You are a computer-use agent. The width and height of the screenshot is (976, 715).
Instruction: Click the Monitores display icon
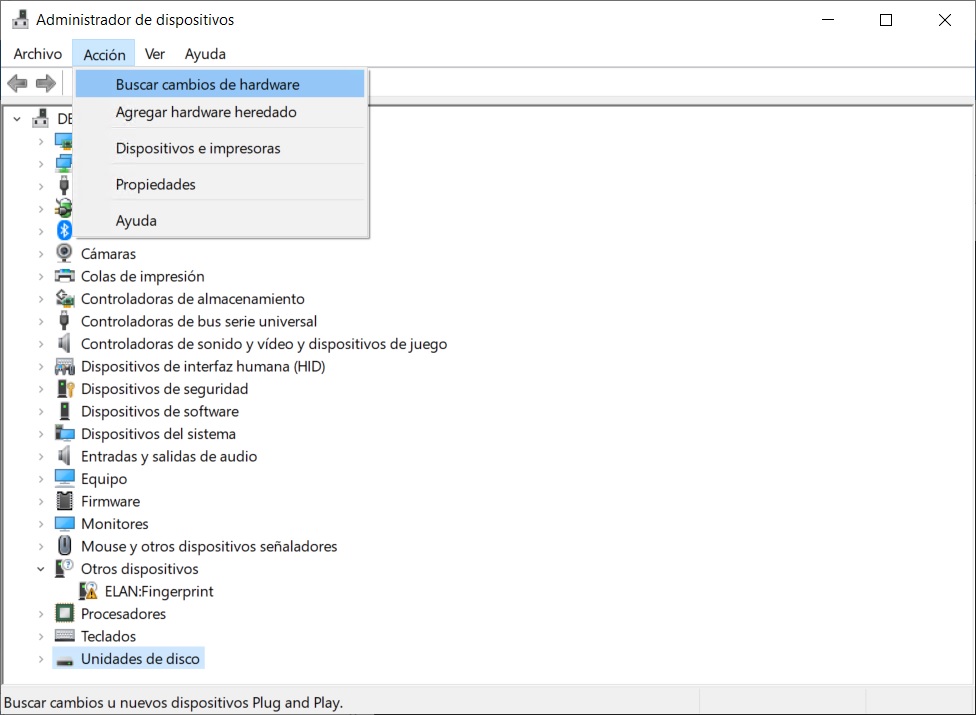(x=65, y=523)
